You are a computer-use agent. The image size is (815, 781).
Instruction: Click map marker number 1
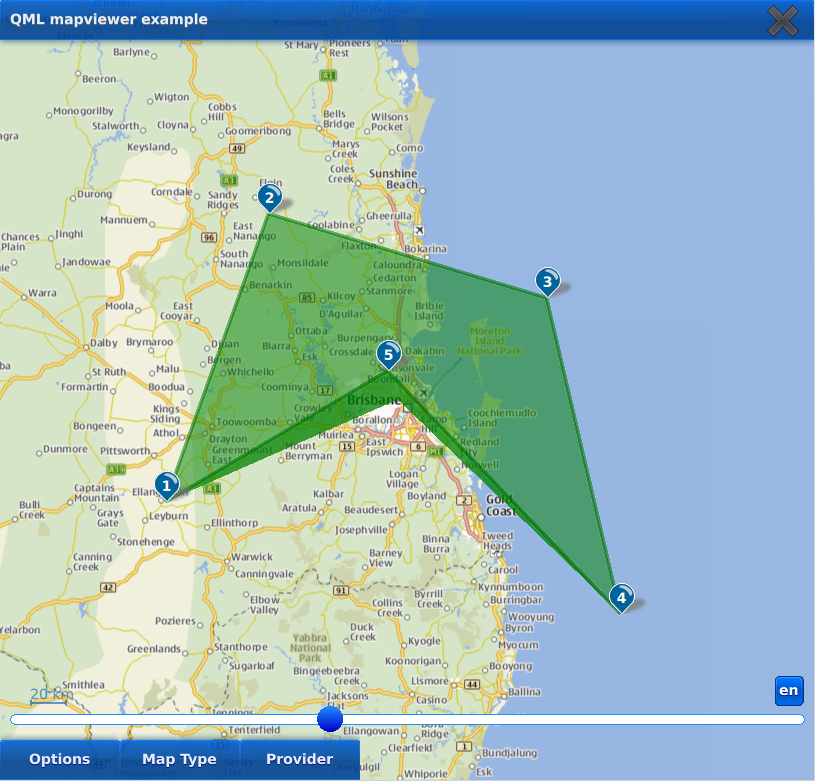click(167, 486)
